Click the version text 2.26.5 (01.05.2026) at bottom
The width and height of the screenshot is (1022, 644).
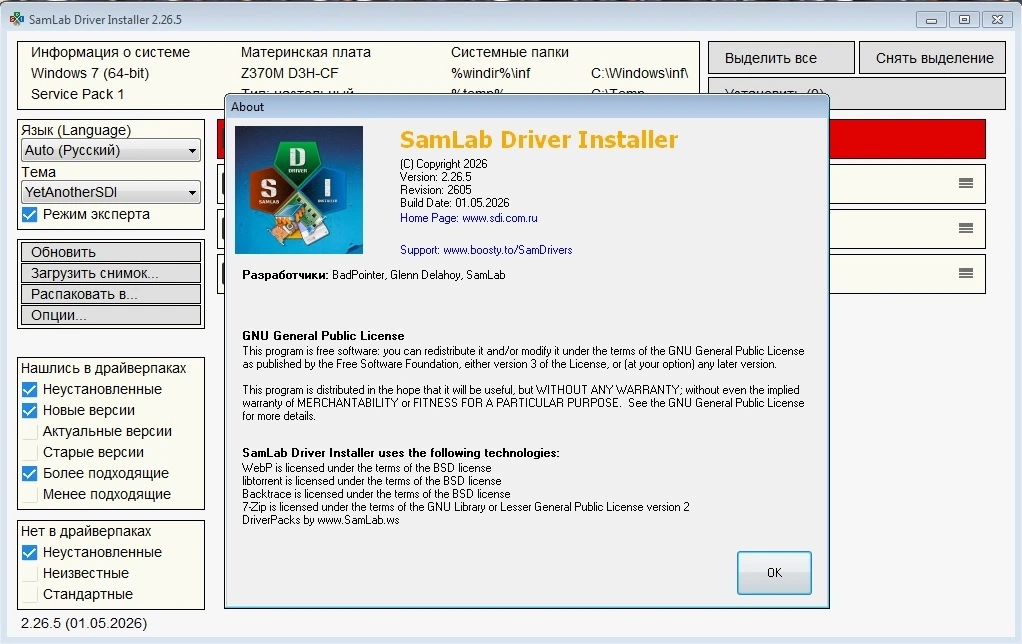(x=84, y=623)
